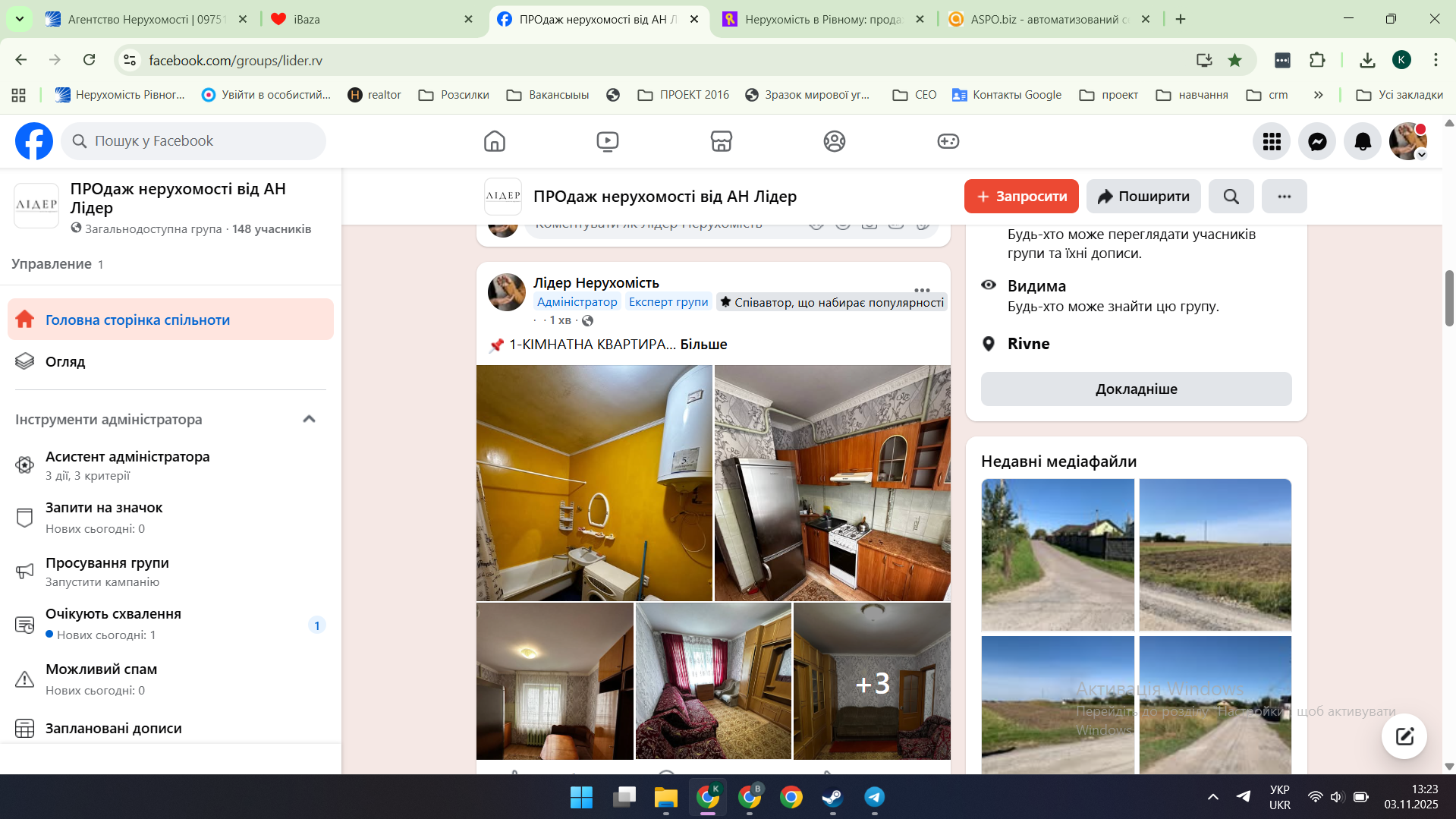This screenshot has height=819, width=1456.
Task: Open the group's more options menu
Action: [1284, 197]
